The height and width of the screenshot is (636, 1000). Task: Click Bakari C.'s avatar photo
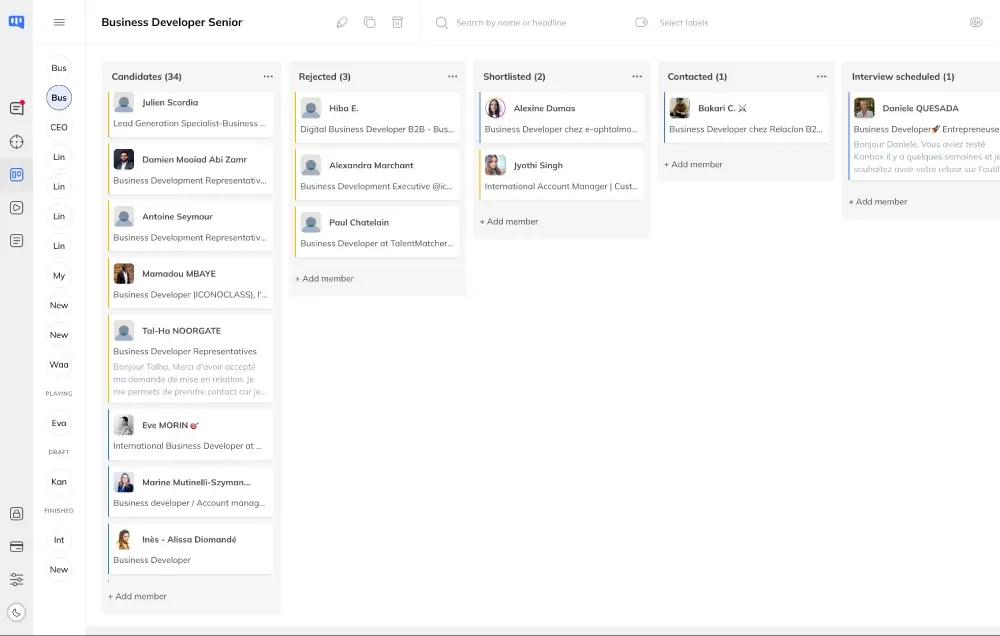coord(680,108)
